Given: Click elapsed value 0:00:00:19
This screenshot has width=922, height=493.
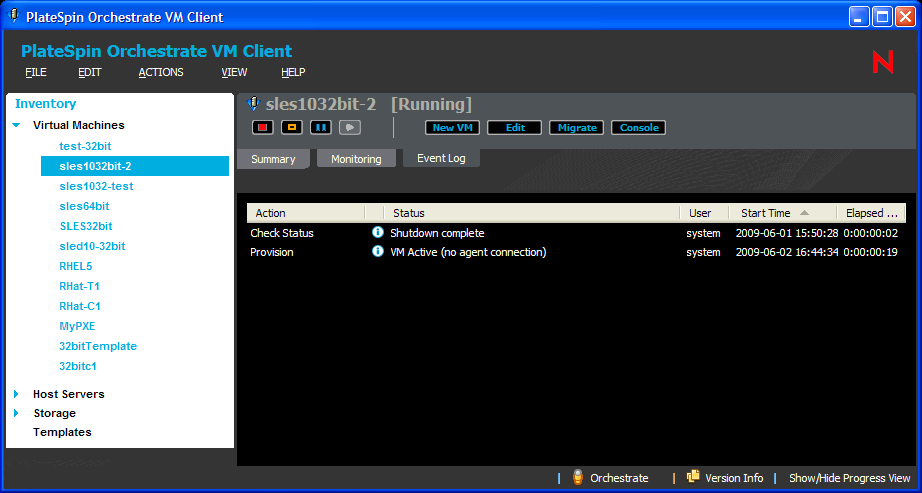Looking at the screenshot, I should click(871, 252).
